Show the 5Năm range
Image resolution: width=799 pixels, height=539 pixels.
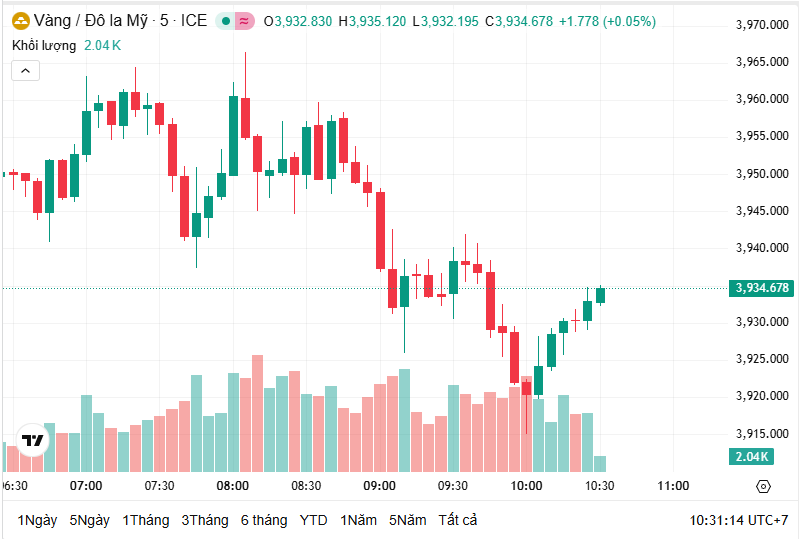coord(408,520)
